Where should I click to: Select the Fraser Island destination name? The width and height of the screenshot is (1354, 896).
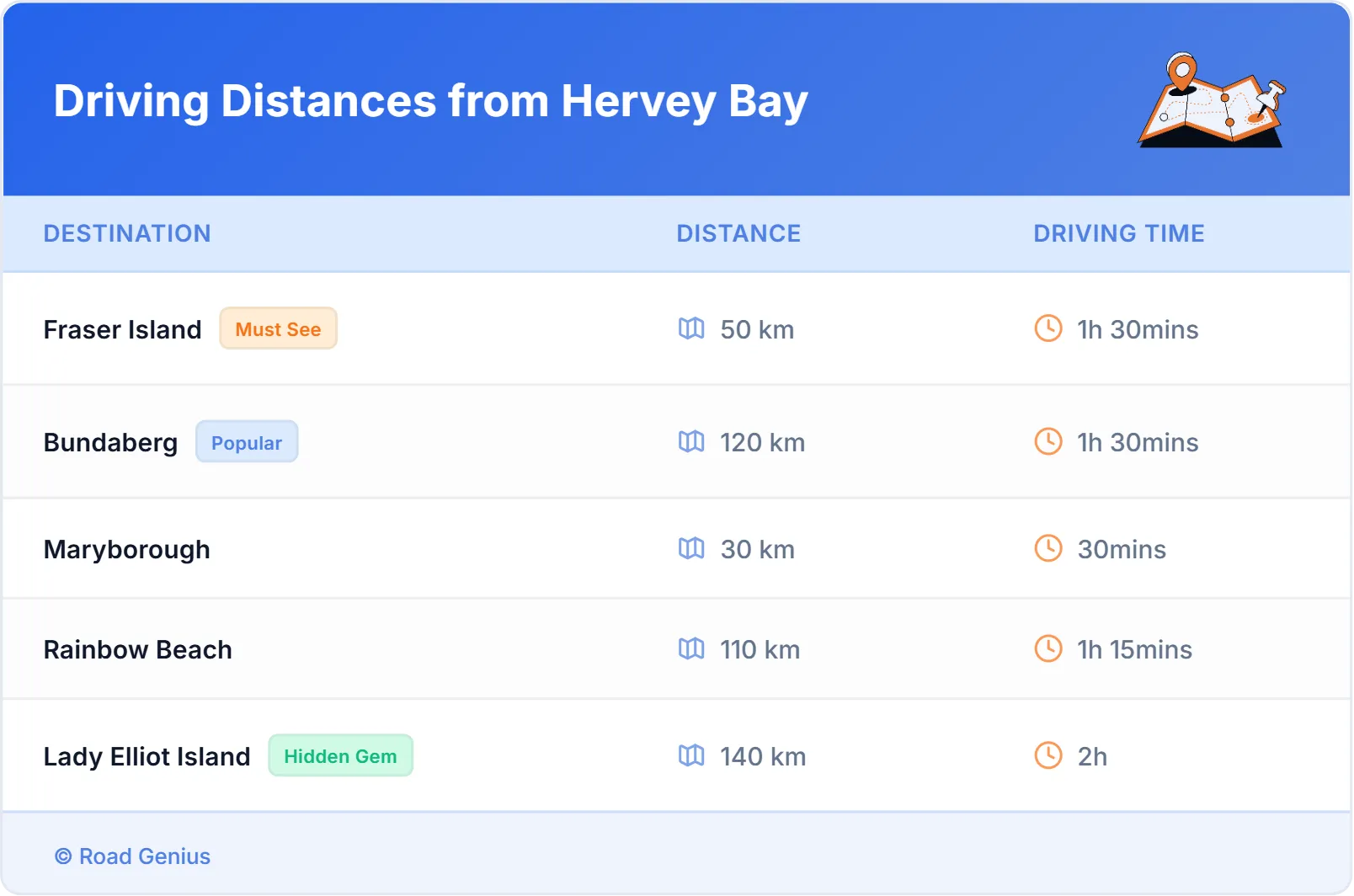click(x=123, y=329)
